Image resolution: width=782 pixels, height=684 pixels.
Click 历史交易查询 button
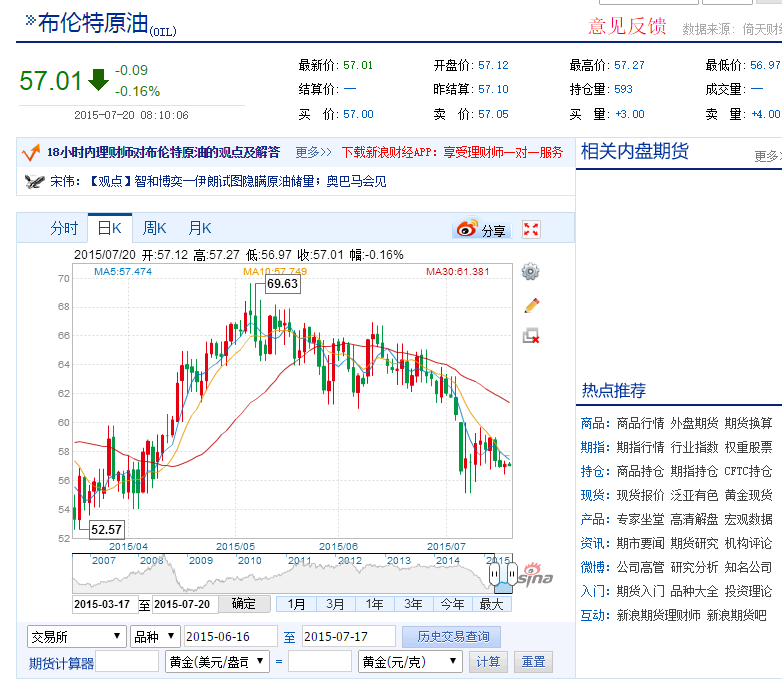(451, 637)
